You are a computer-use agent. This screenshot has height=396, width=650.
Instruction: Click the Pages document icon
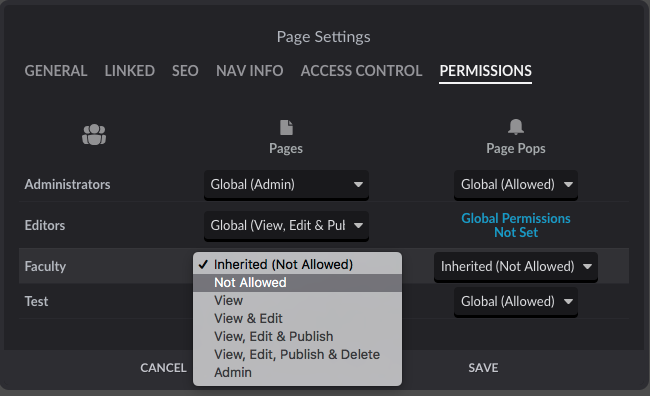click(x=286, y=127)
